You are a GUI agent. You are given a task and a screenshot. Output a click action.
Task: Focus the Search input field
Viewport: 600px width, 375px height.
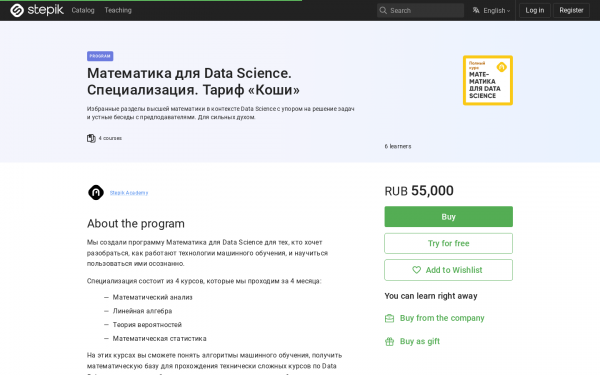(420, 10)
